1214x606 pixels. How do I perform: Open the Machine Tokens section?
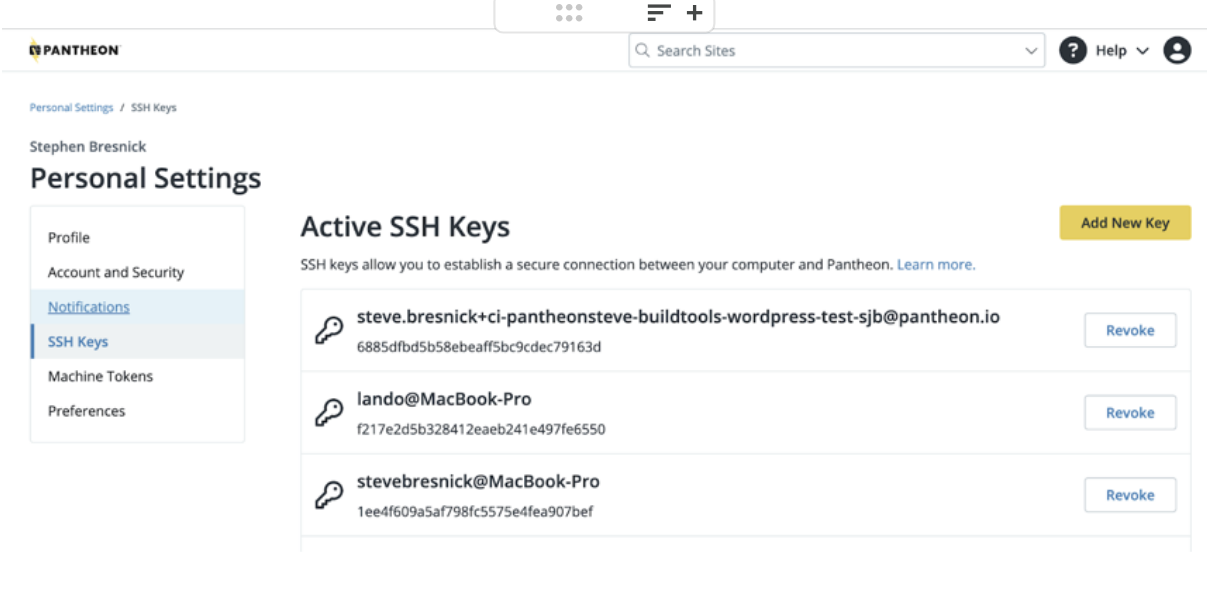(100, 376)
